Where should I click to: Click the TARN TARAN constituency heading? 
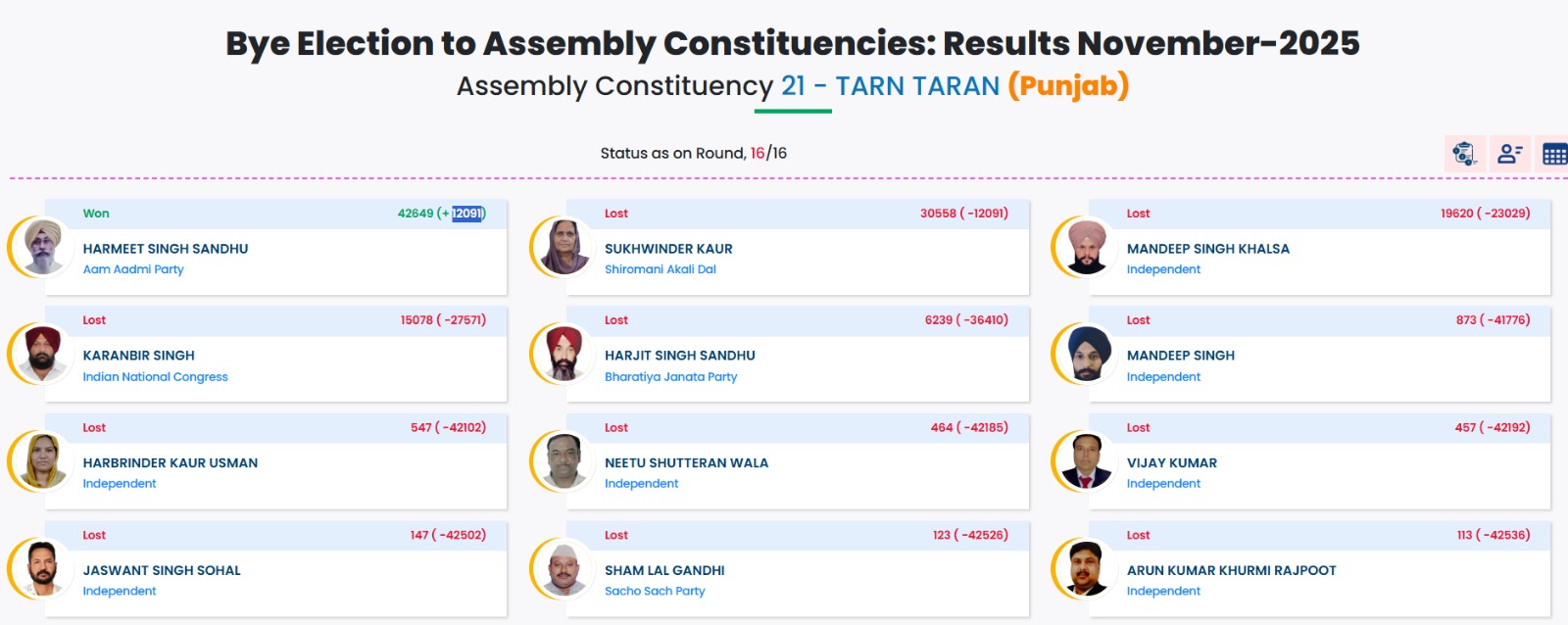point(916,86)
